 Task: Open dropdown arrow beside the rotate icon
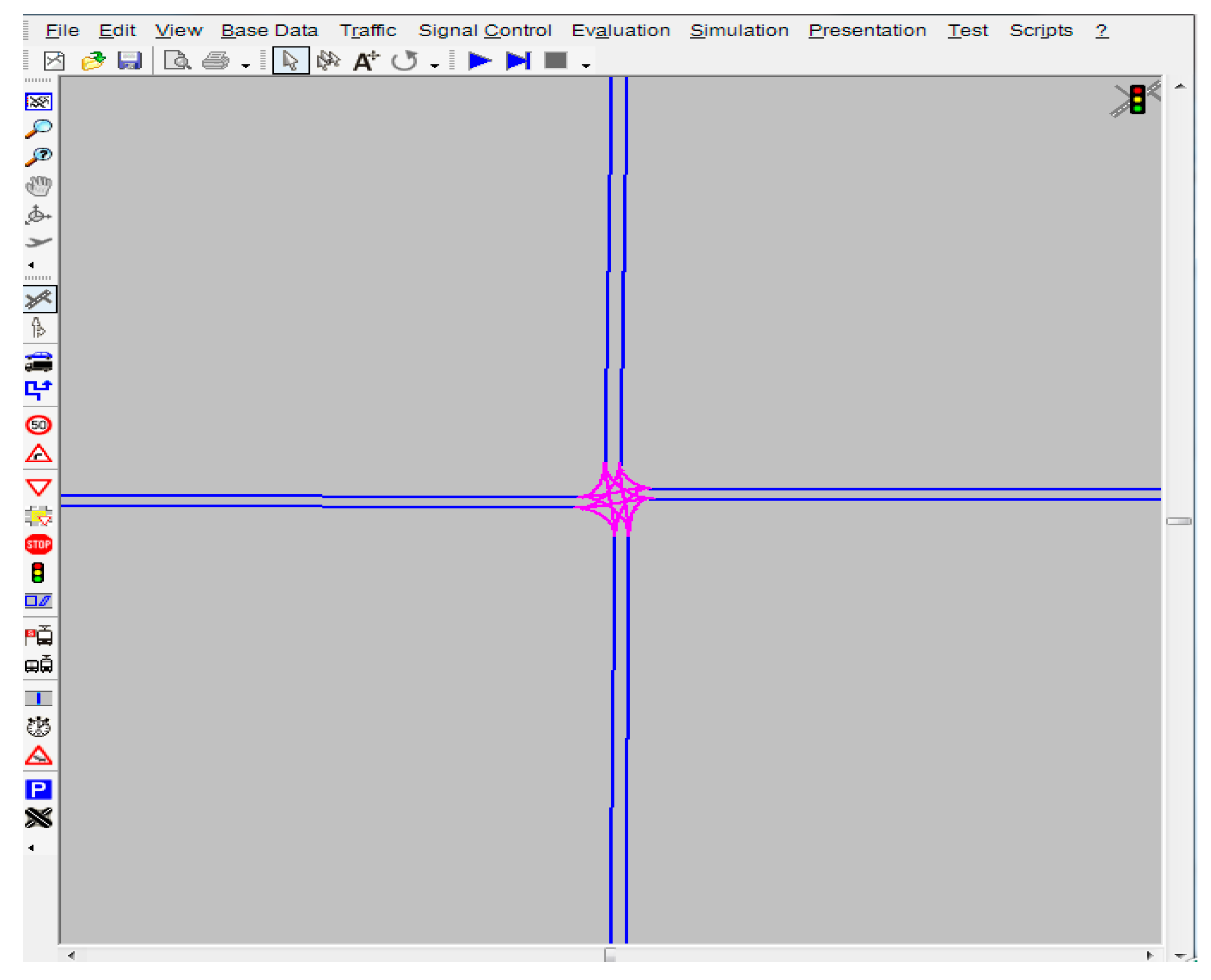[x=435, y=66]
